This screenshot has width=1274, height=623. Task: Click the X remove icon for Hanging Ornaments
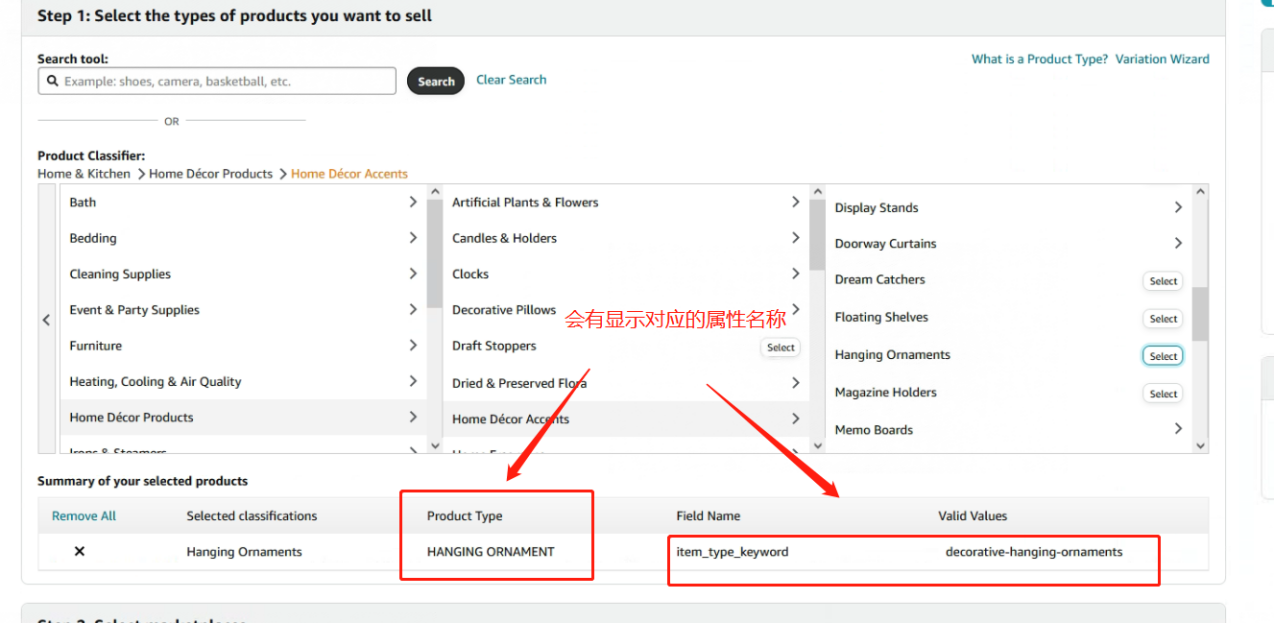(79, 551)
